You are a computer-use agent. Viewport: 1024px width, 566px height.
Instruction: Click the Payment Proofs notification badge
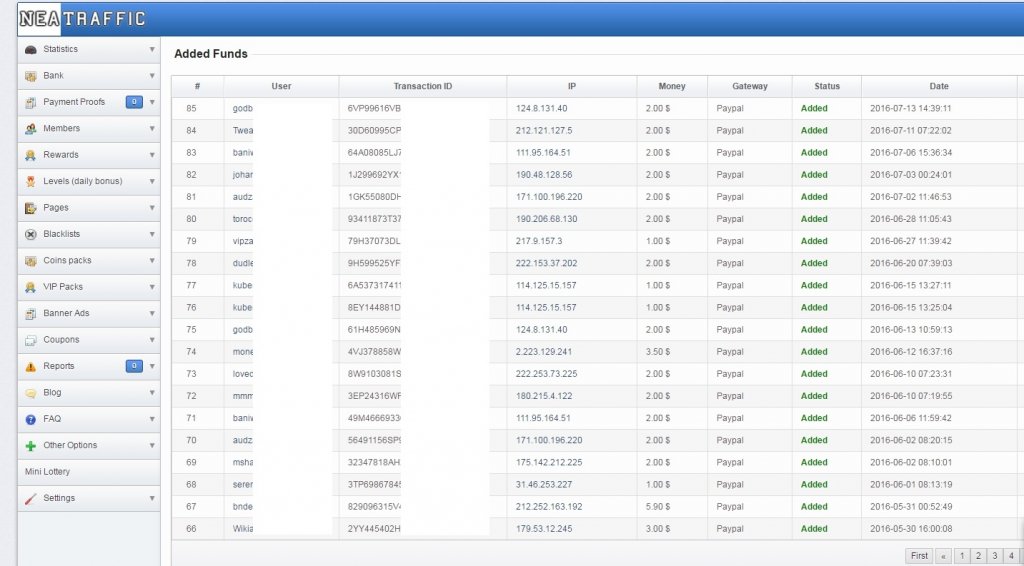click(134, 102)
